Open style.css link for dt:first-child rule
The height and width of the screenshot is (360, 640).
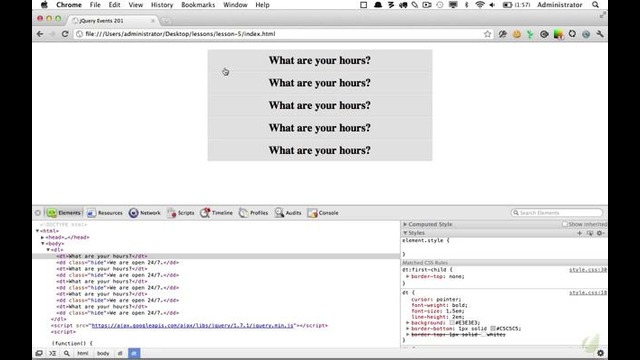coord(588,270)
